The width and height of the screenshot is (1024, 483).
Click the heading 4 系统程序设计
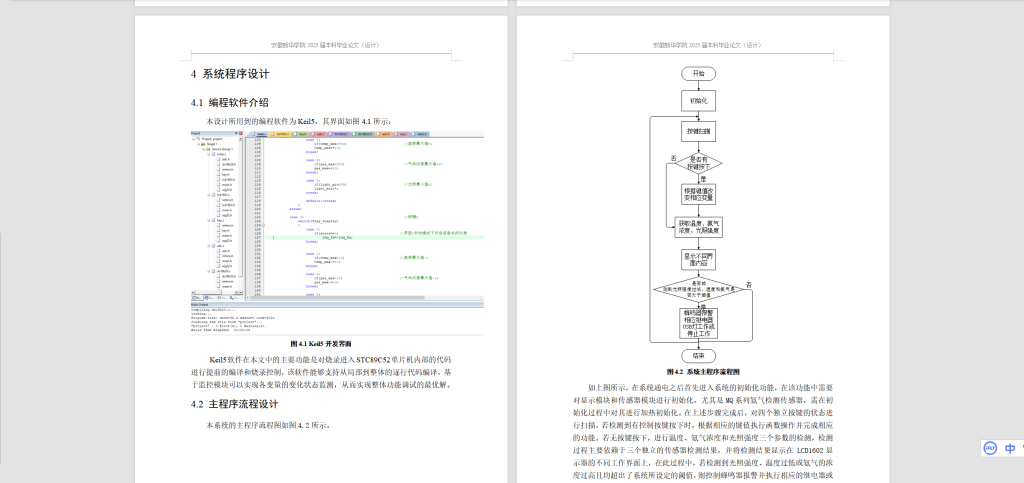click(x=230, y=74)
